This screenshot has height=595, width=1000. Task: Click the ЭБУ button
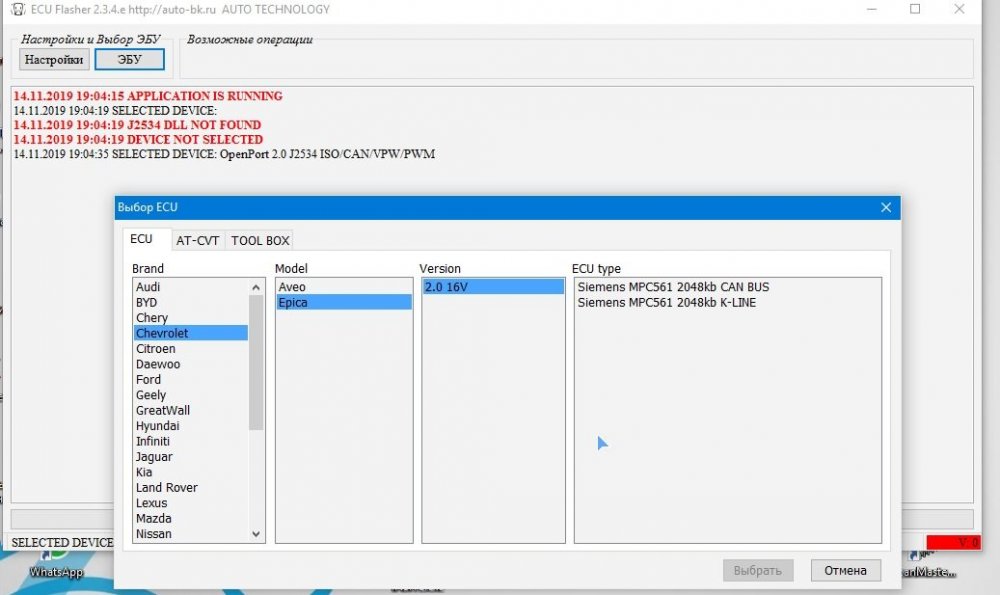tap(129, 59)
